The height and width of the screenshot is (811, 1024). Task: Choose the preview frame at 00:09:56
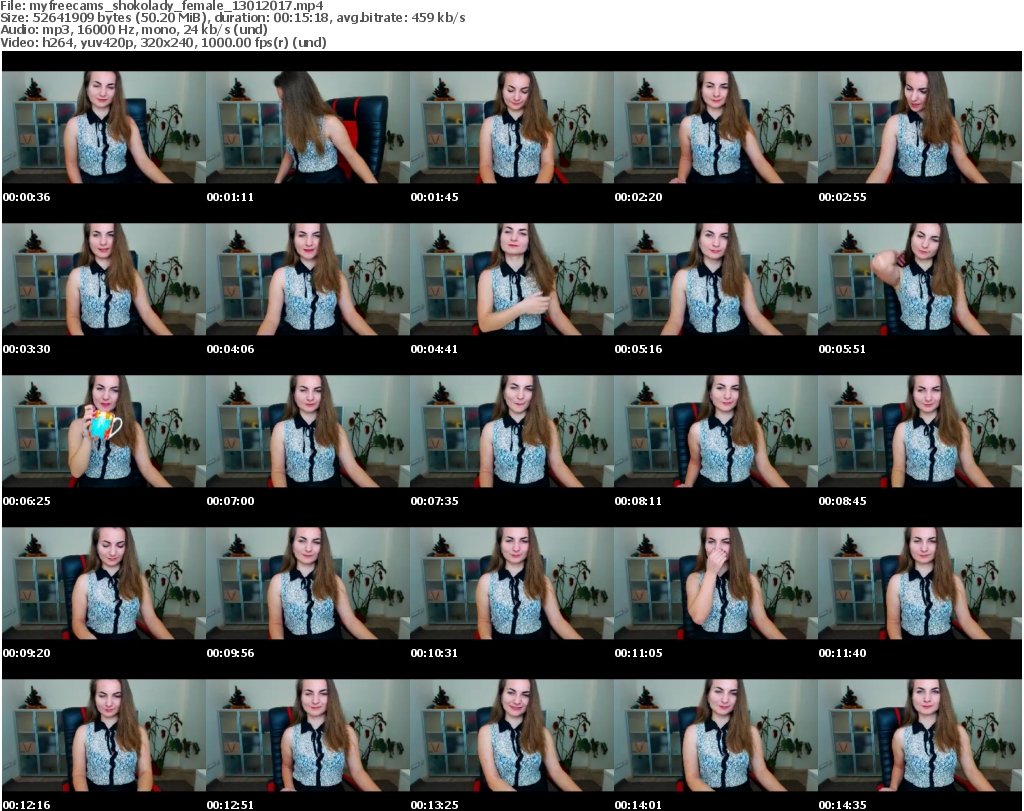[308, 584]
